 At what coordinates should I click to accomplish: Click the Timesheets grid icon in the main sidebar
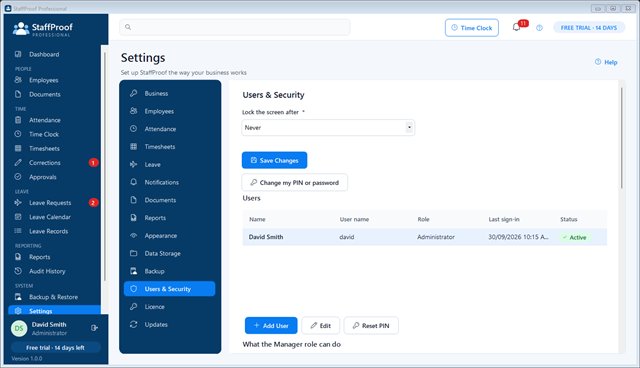coord(18,149)
